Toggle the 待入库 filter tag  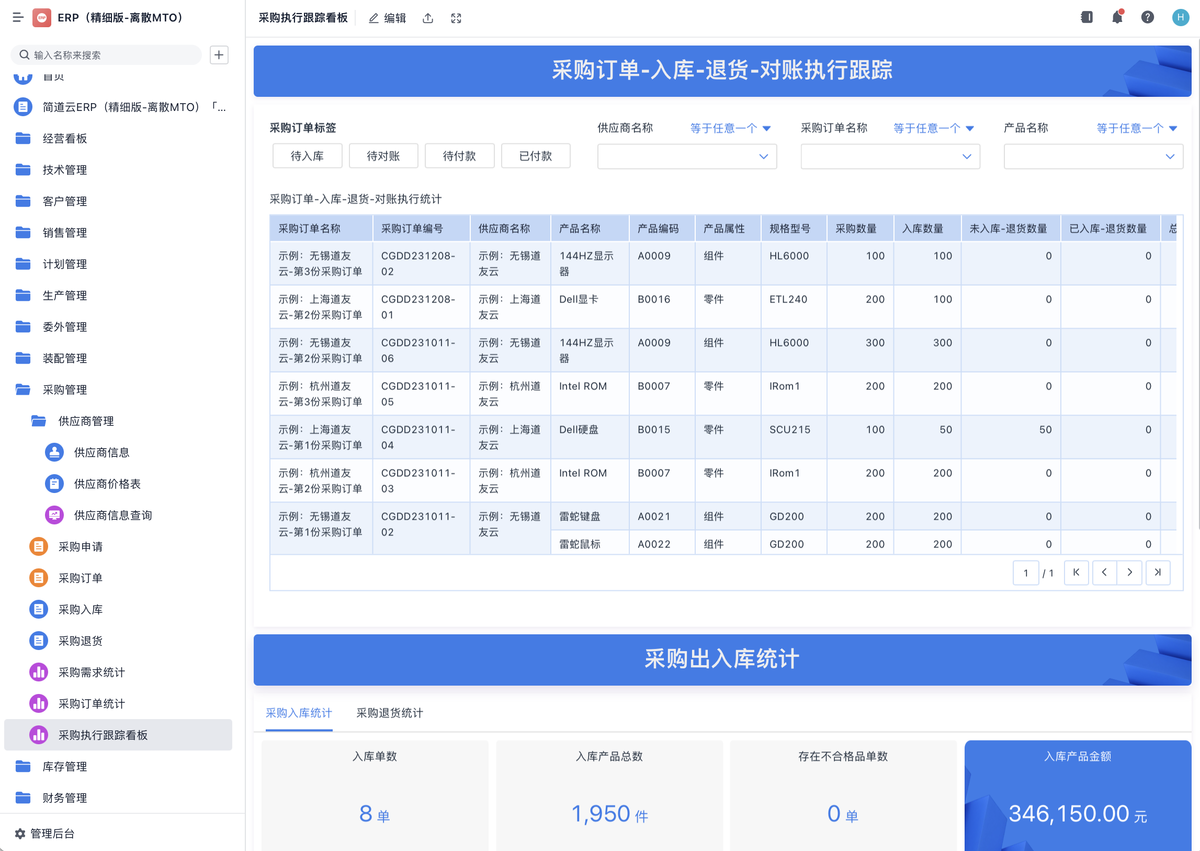tap(307, 156)
